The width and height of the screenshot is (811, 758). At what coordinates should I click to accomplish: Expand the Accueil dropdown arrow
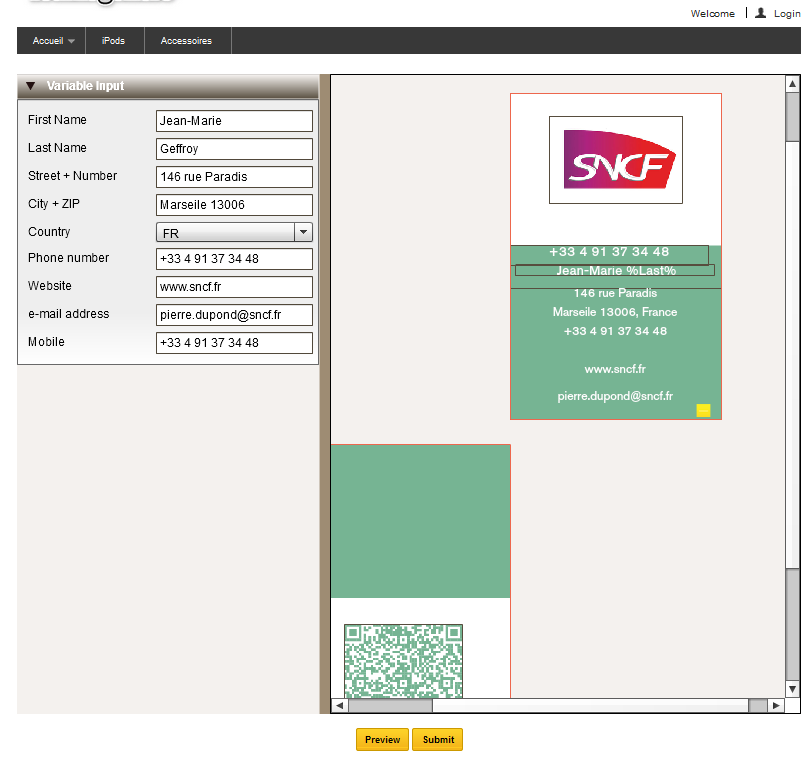pos(71,41)
